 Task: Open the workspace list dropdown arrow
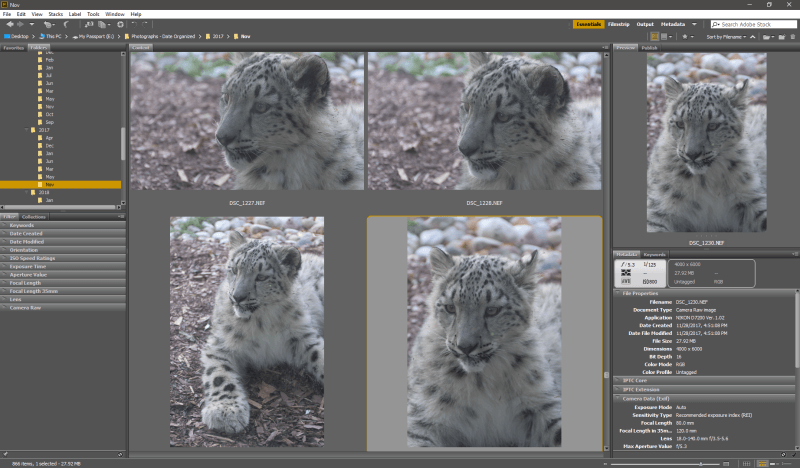click(x=694, y=24)
